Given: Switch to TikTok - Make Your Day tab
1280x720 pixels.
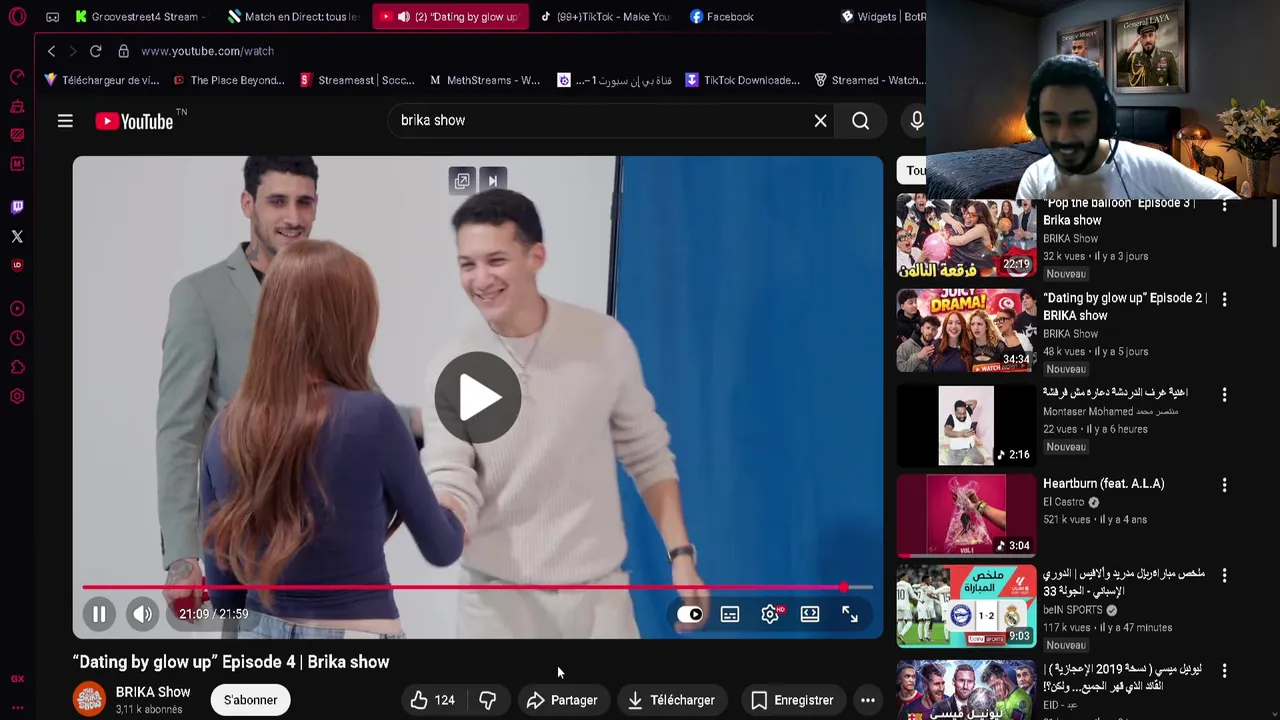Looking at the screenshot, I should coord(605,16).
